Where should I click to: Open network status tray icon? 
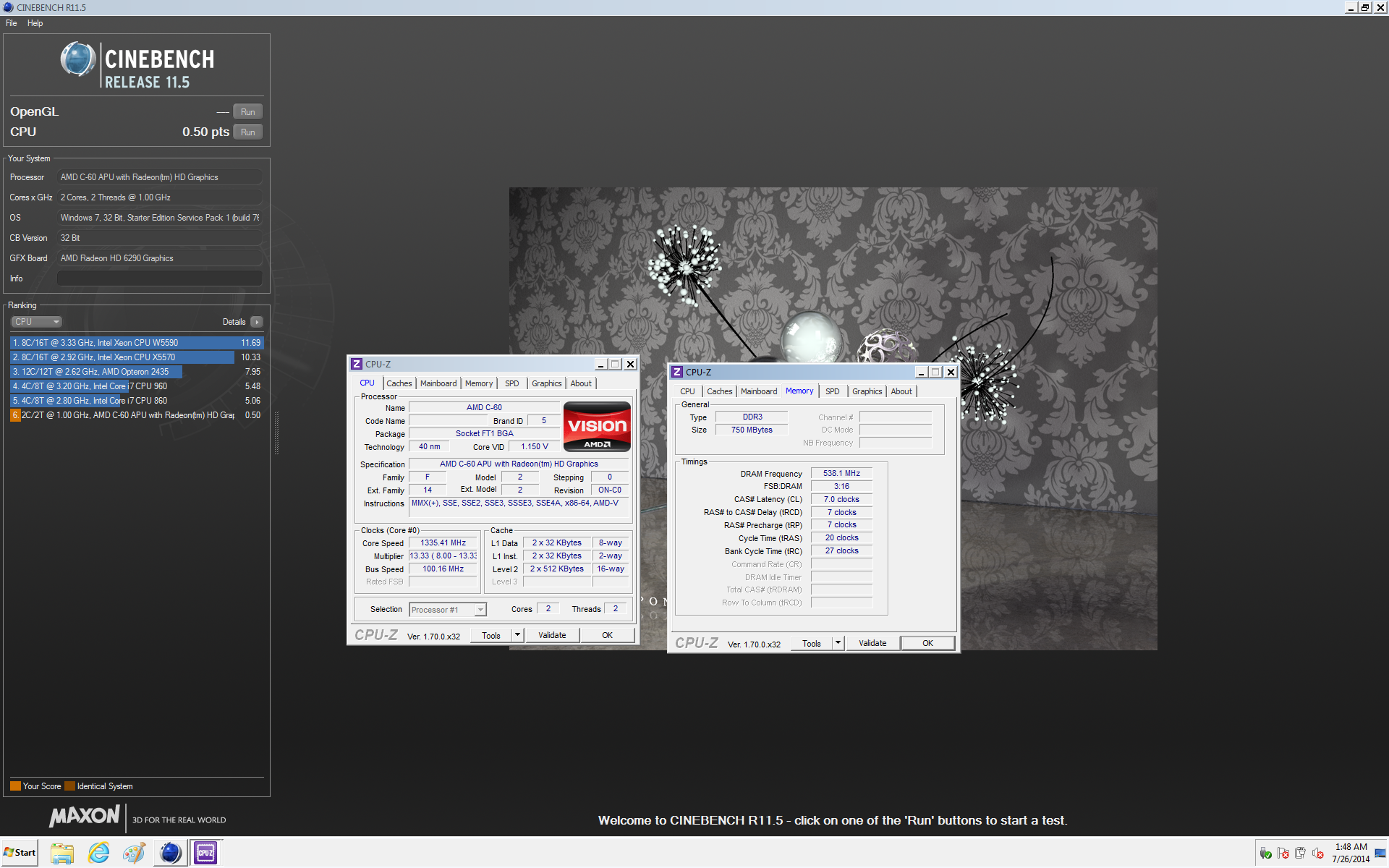[1265, 854]
